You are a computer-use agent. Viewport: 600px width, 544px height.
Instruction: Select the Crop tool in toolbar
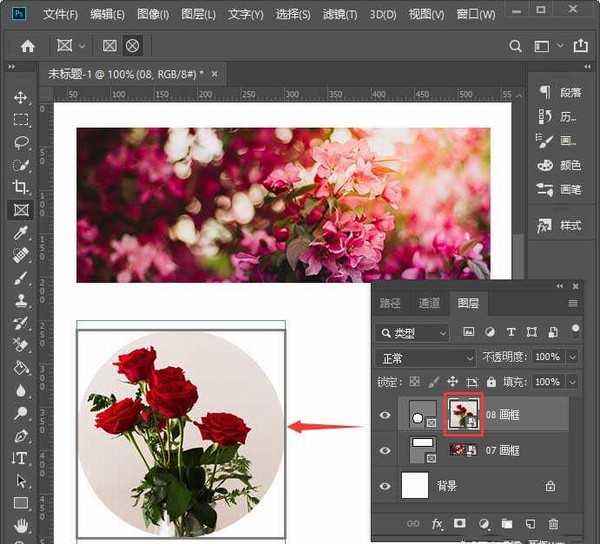point(20,187)
